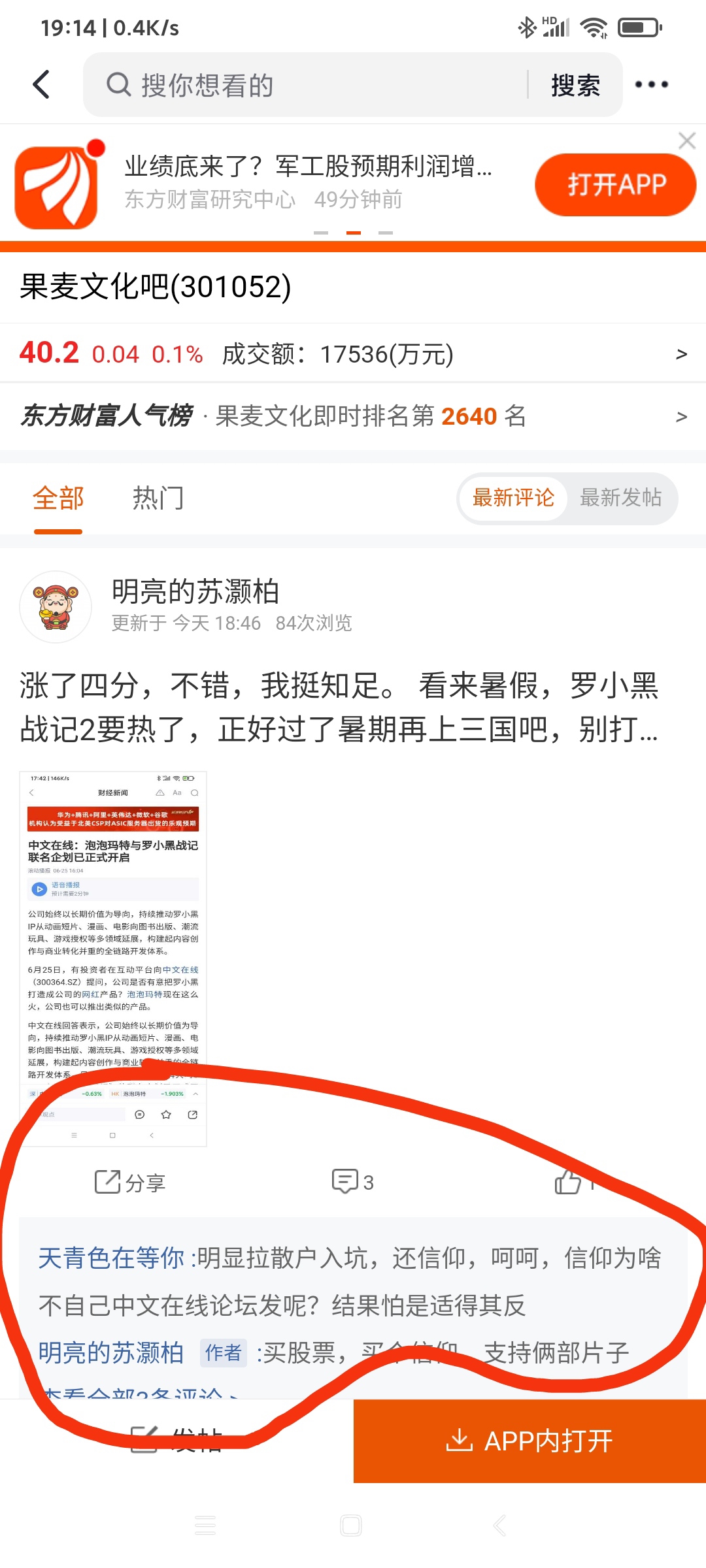Click the magnifier search icon

(x=119, y=84)
